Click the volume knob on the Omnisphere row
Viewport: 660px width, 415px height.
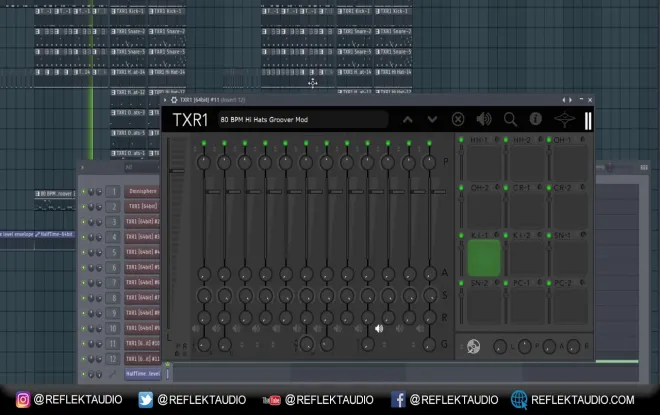click(99, 192)
